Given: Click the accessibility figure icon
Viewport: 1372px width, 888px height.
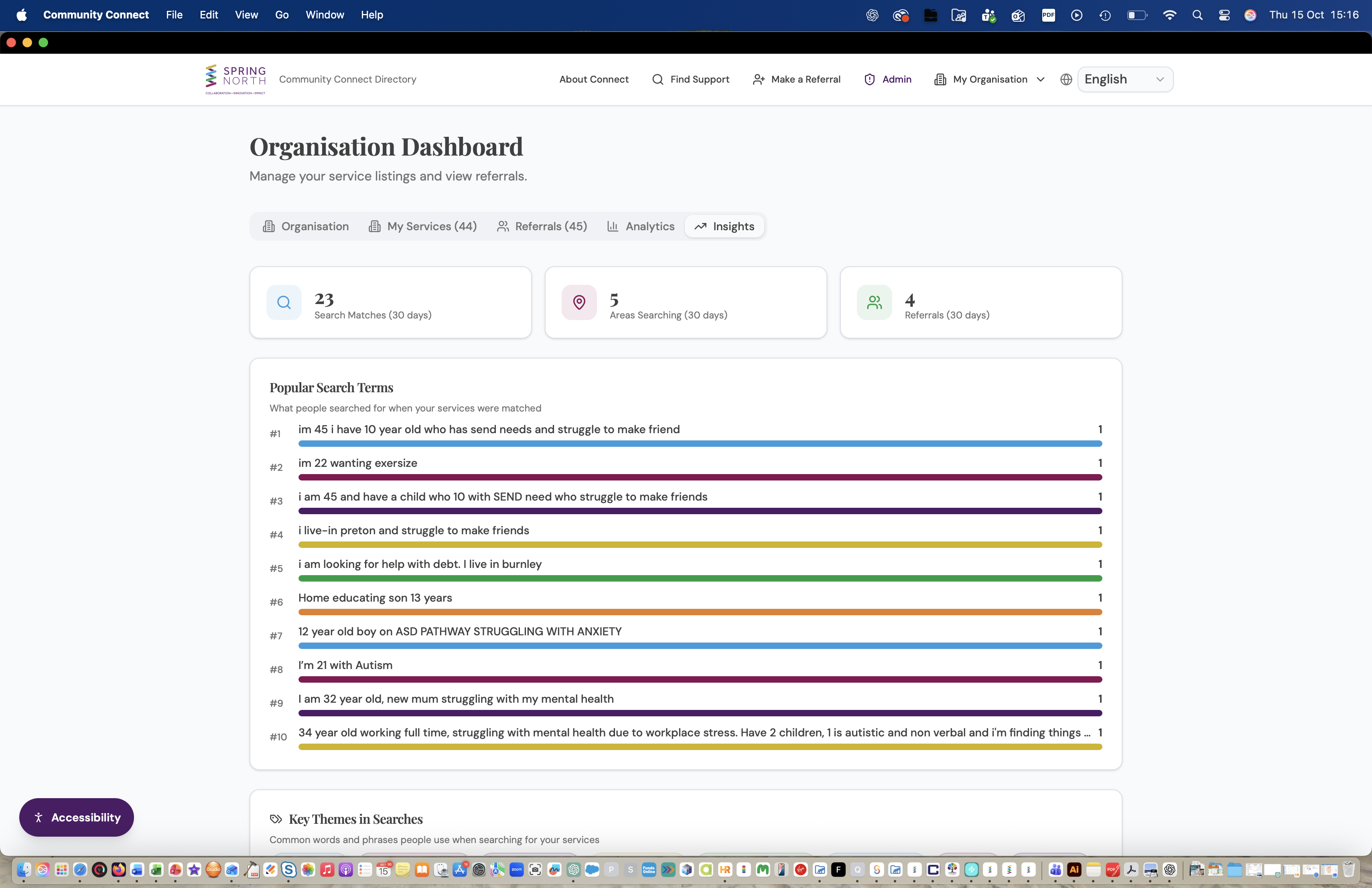Looking at the screenshot, I should [x=39, y=817].
